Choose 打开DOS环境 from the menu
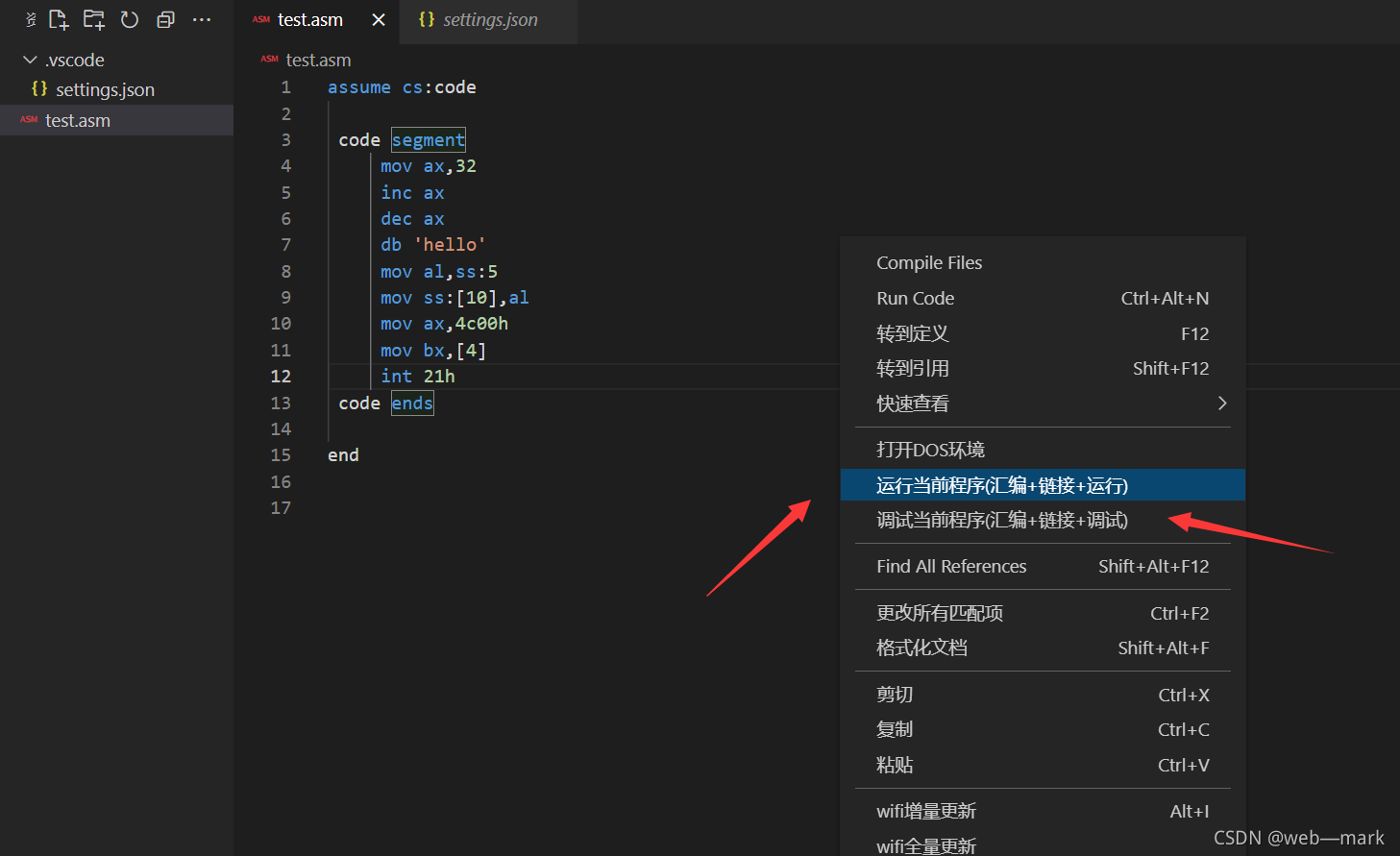Screen dimensions: 1400x856 [1043, 450]
